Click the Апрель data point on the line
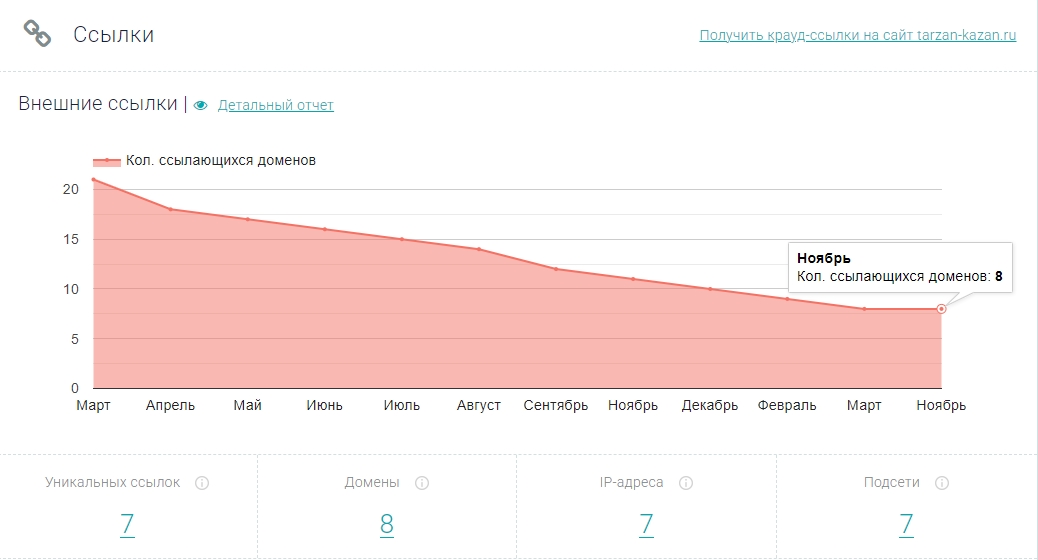The width and height of the screenshot is (1038, 560). (x=170, y=209)
